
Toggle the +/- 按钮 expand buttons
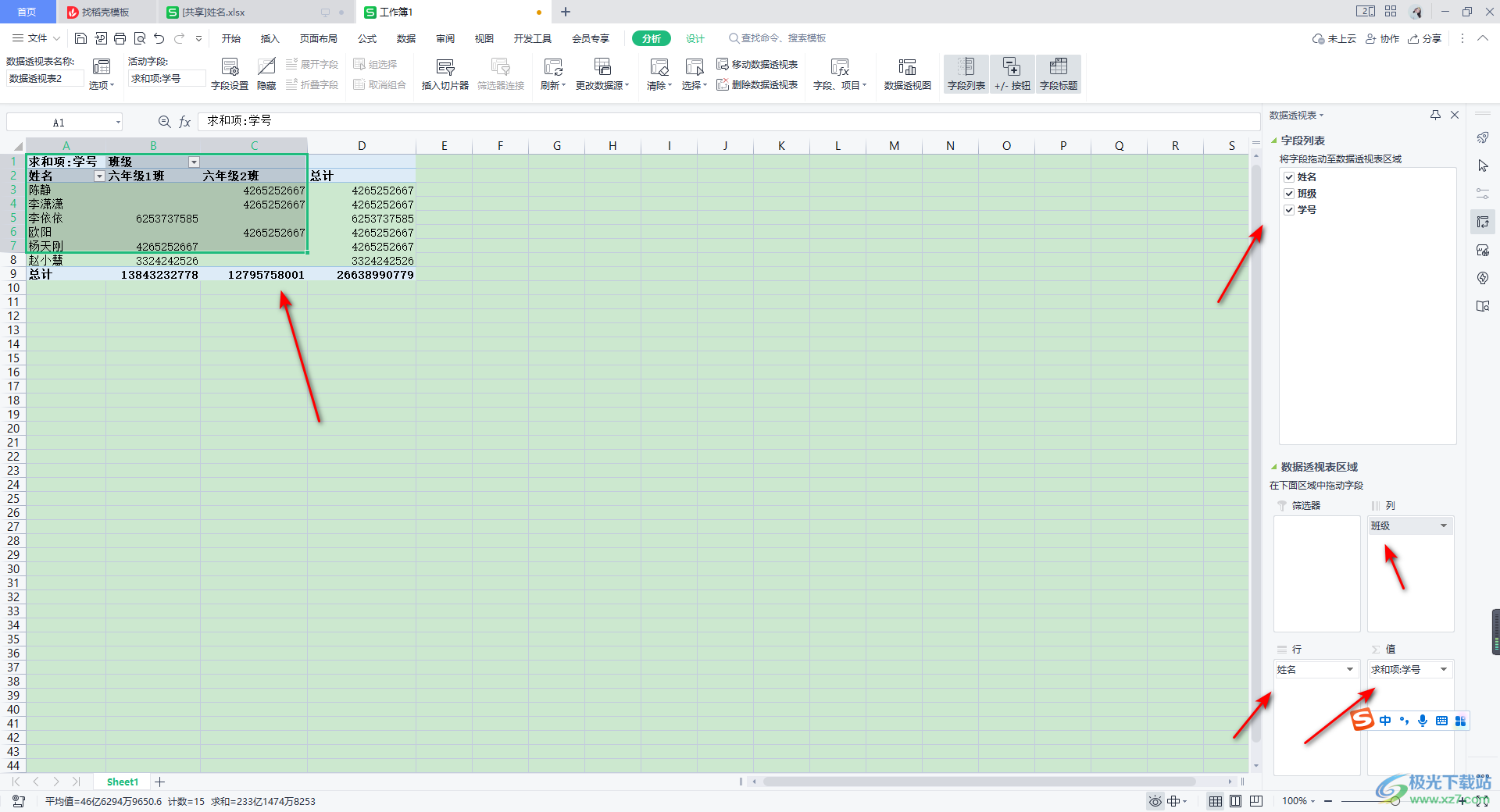tap(1012, 74)
